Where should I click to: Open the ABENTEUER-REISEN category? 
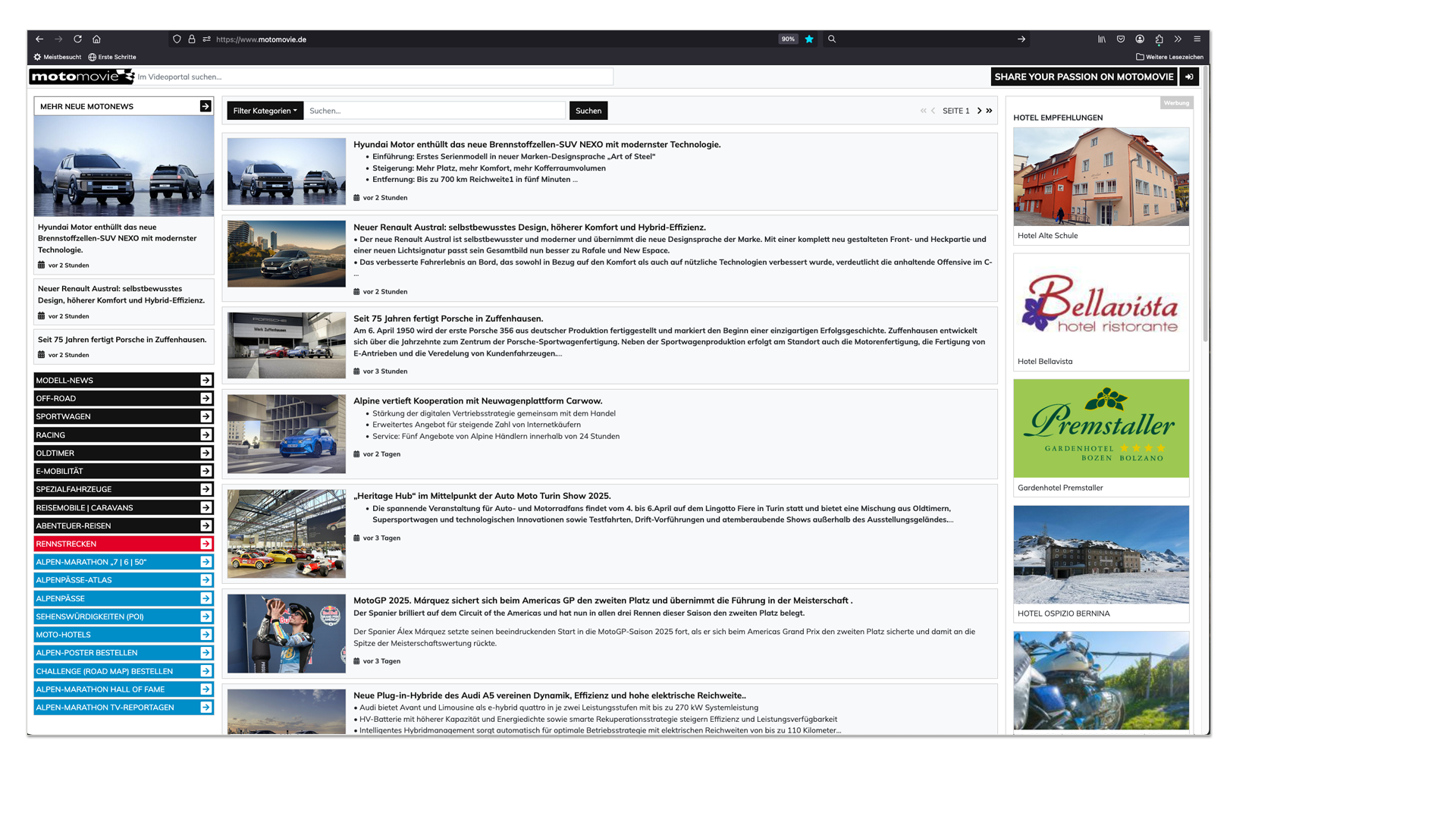tap(124, 526)
